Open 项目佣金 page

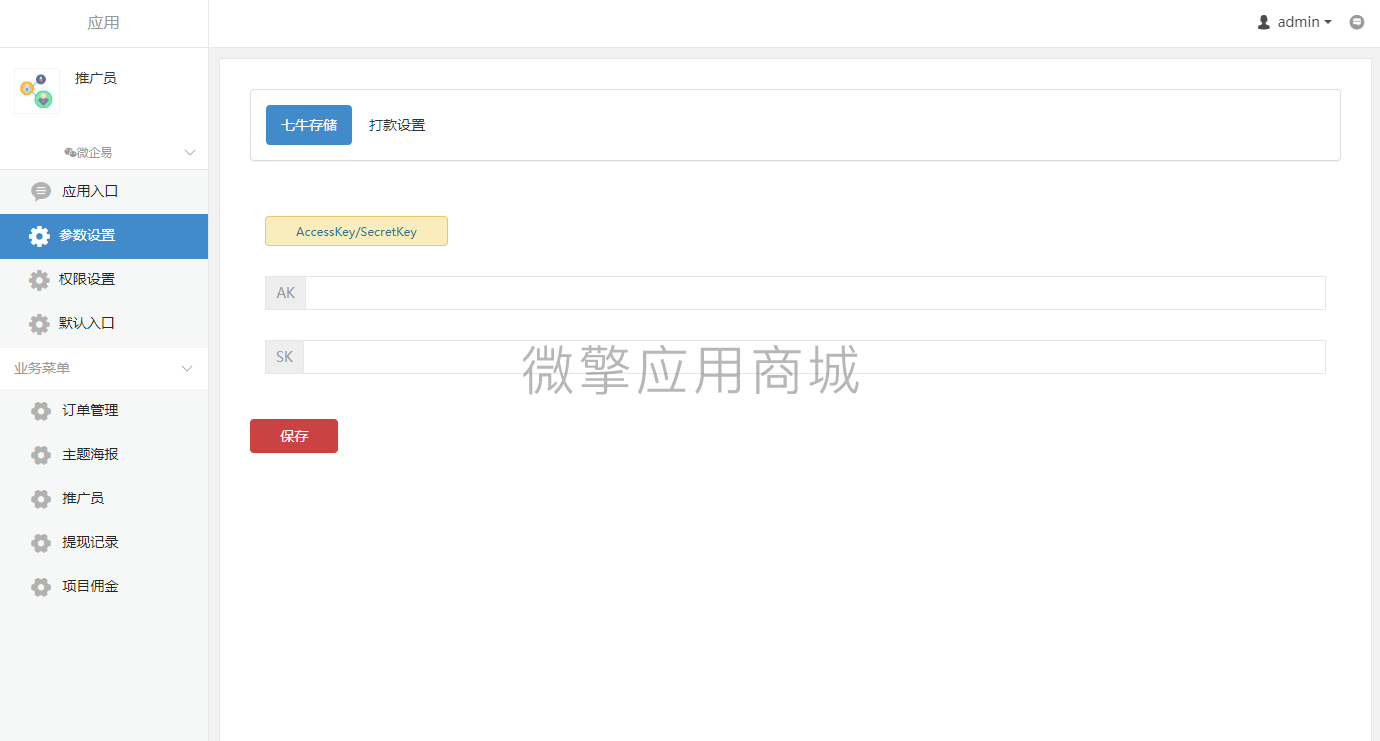pos(104,587)
